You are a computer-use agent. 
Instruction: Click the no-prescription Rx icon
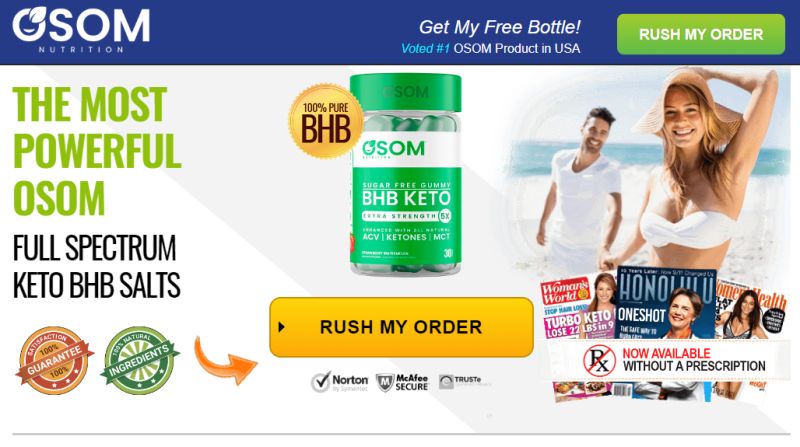tap(599, 360)
